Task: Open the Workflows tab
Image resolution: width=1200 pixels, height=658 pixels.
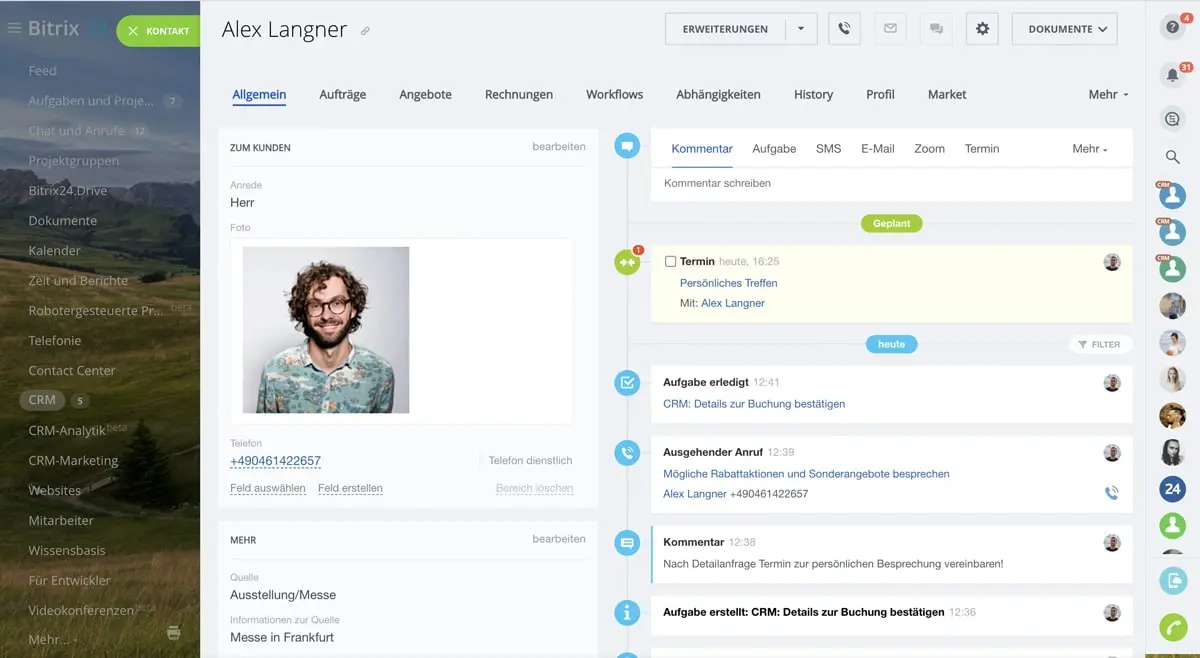Action: click(x=614, y=94)
